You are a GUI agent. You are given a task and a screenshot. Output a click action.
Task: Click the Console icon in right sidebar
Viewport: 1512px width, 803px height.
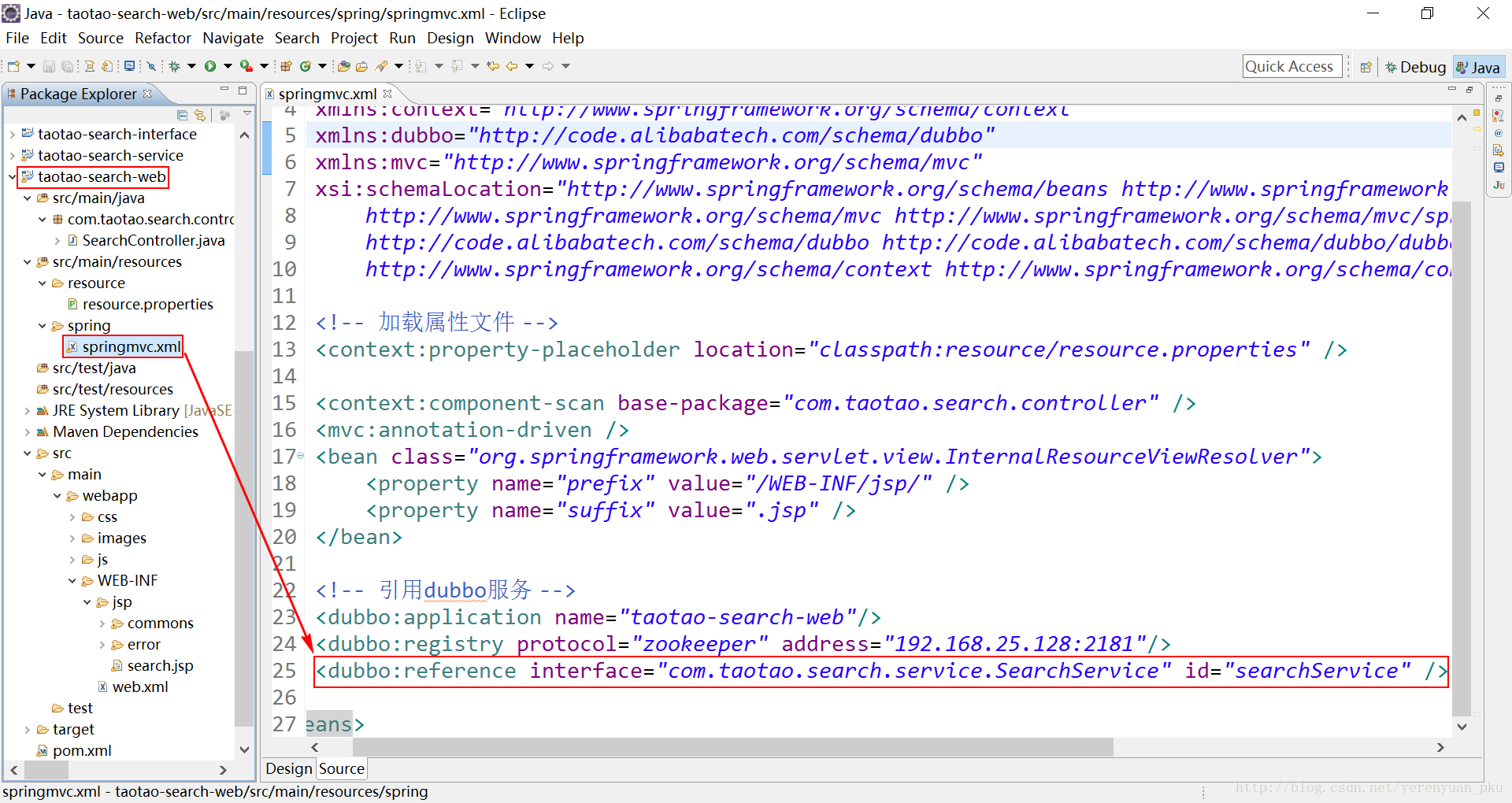click(x=1499, y=168)
